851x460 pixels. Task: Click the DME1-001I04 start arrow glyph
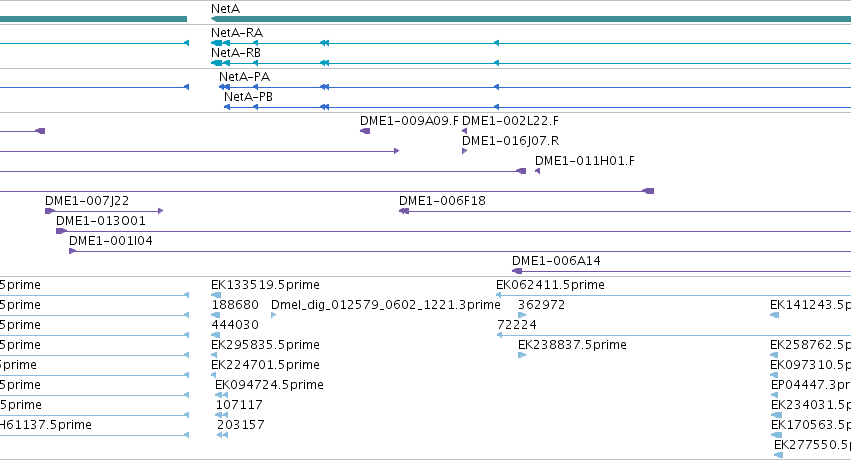[72, 251]
